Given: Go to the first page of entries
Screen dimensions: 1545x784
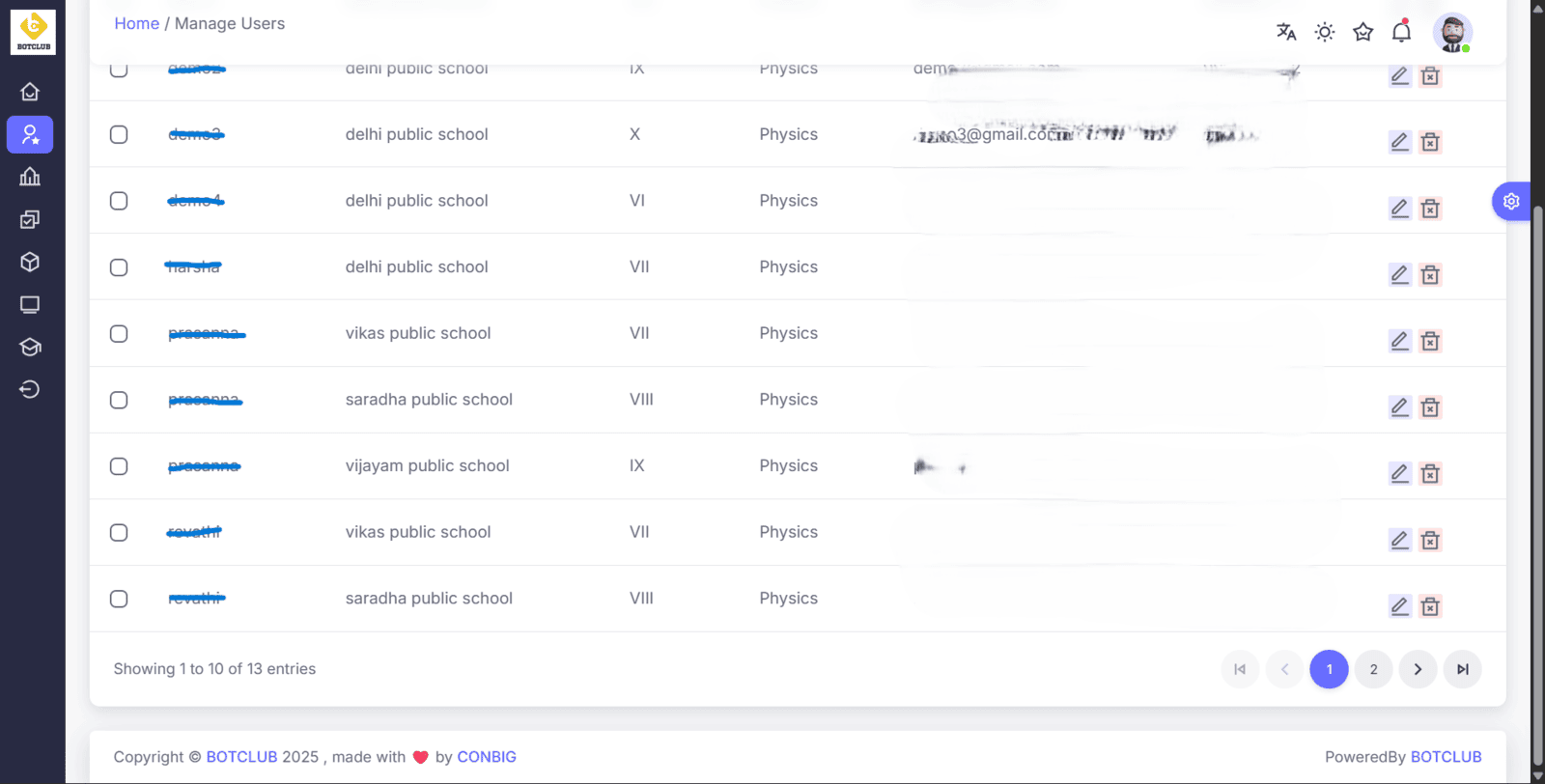Looking at the screenshot, I should coord(1240,669).
